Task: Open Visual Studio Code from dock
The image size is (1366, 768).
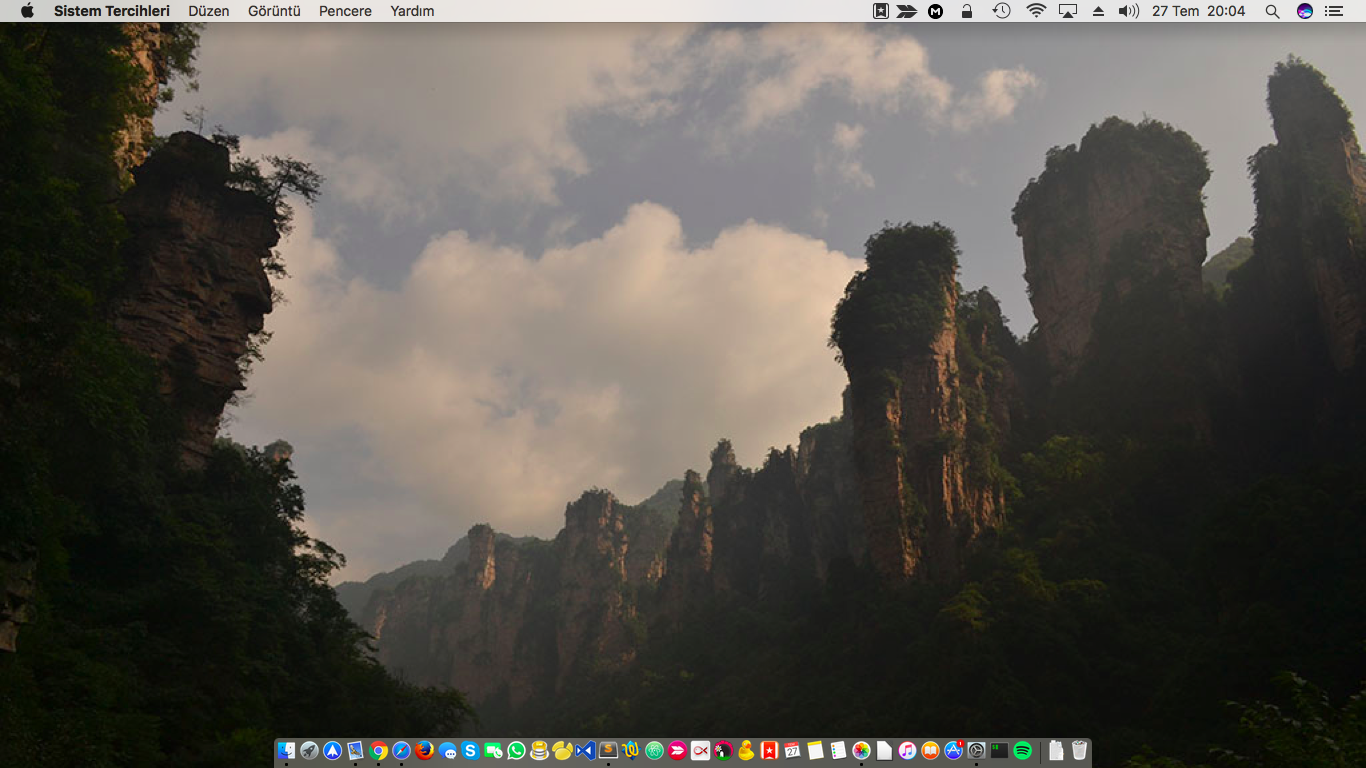Action: coord(585,750)
